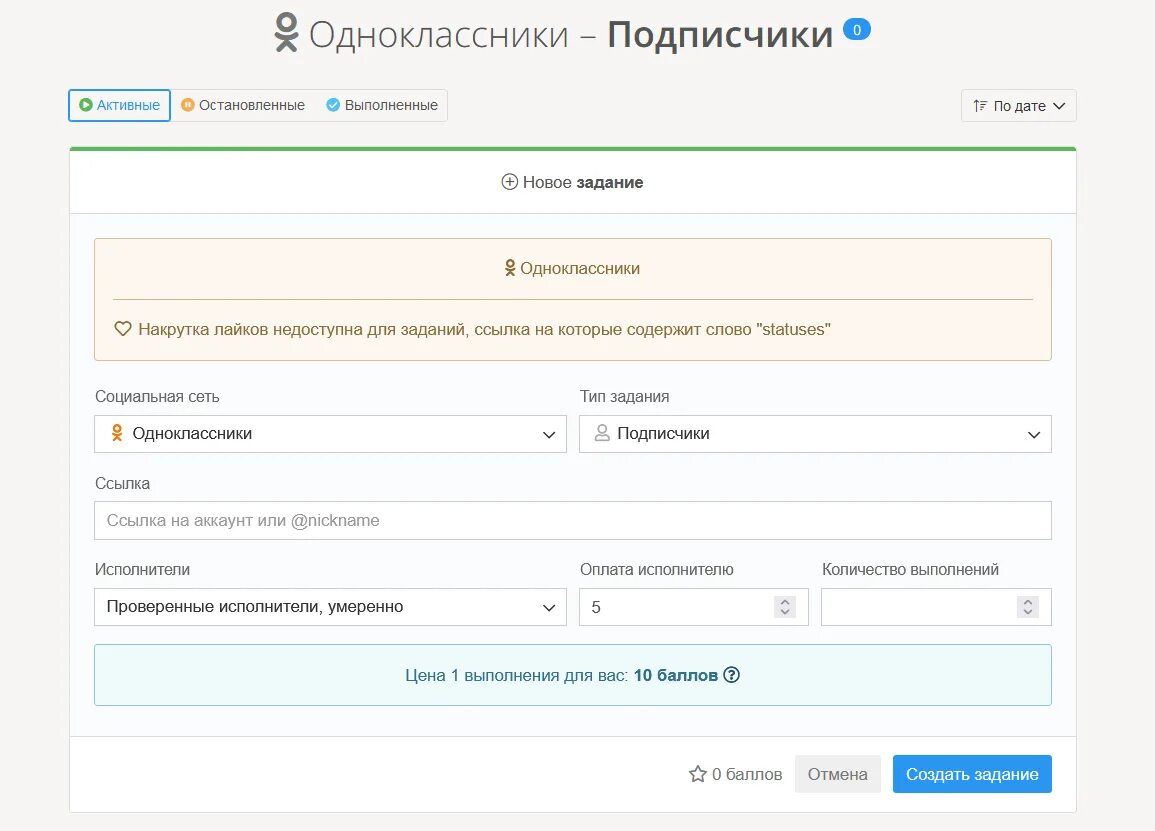Click the blue 0 counter badge
Screen dimensions: 1155x831
[857, 29]
